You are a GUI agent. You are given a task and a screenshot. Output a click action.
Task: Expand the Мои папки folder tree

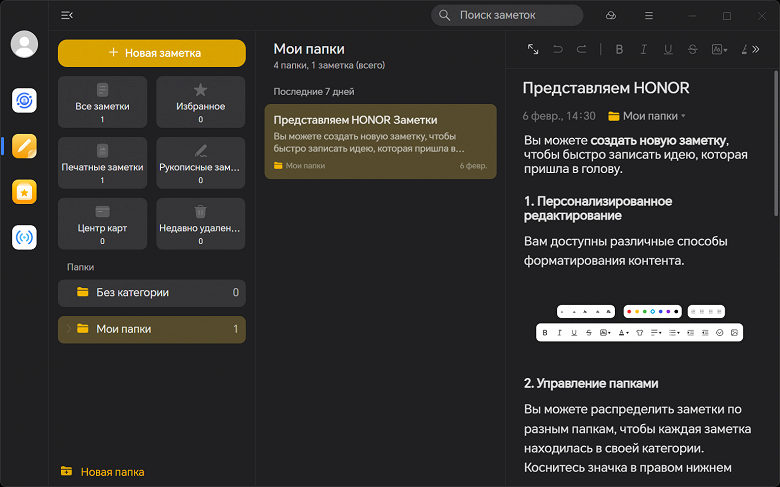point(68,329)
